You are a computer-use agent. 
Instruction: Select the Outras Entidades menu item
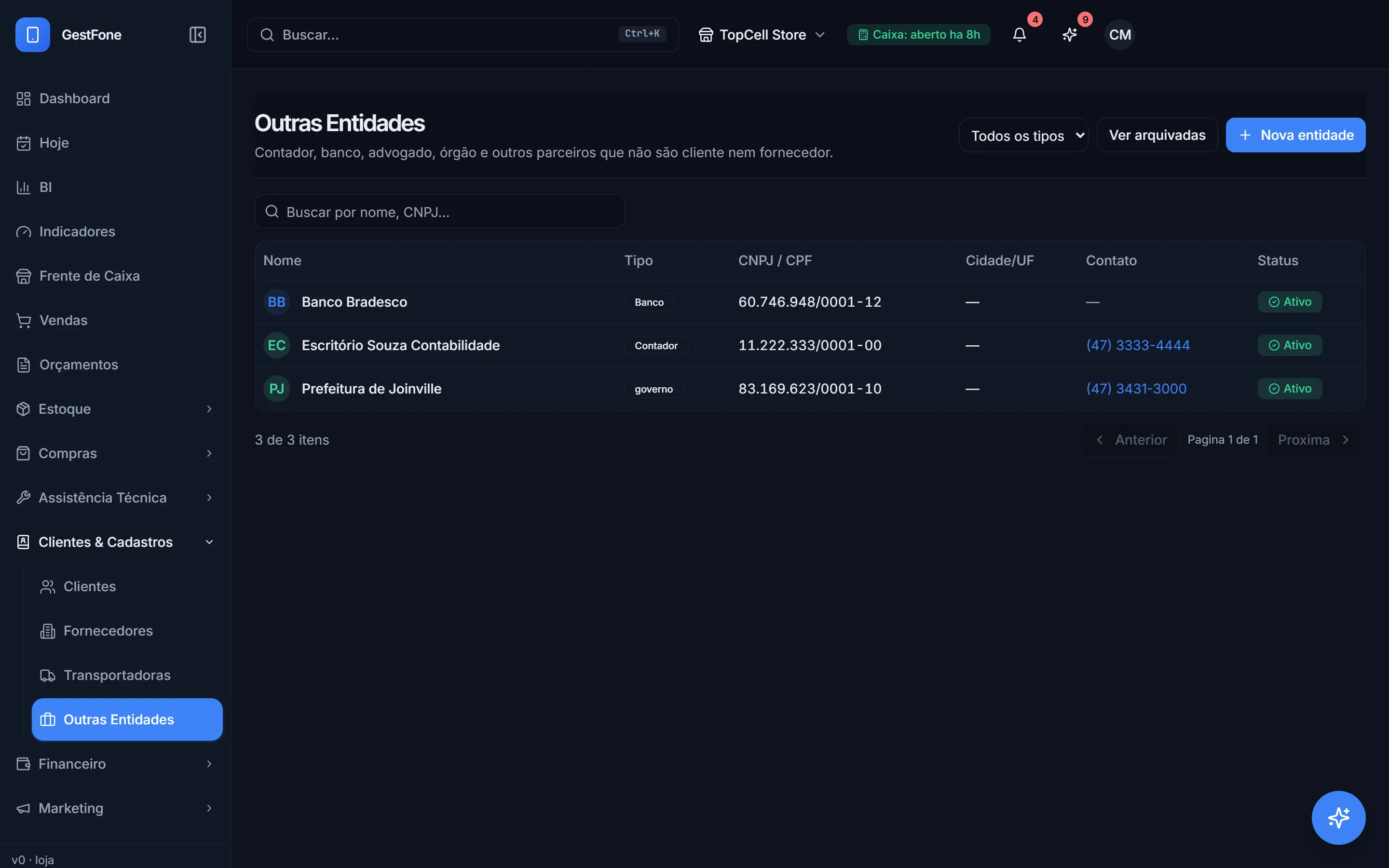(127, 719)
